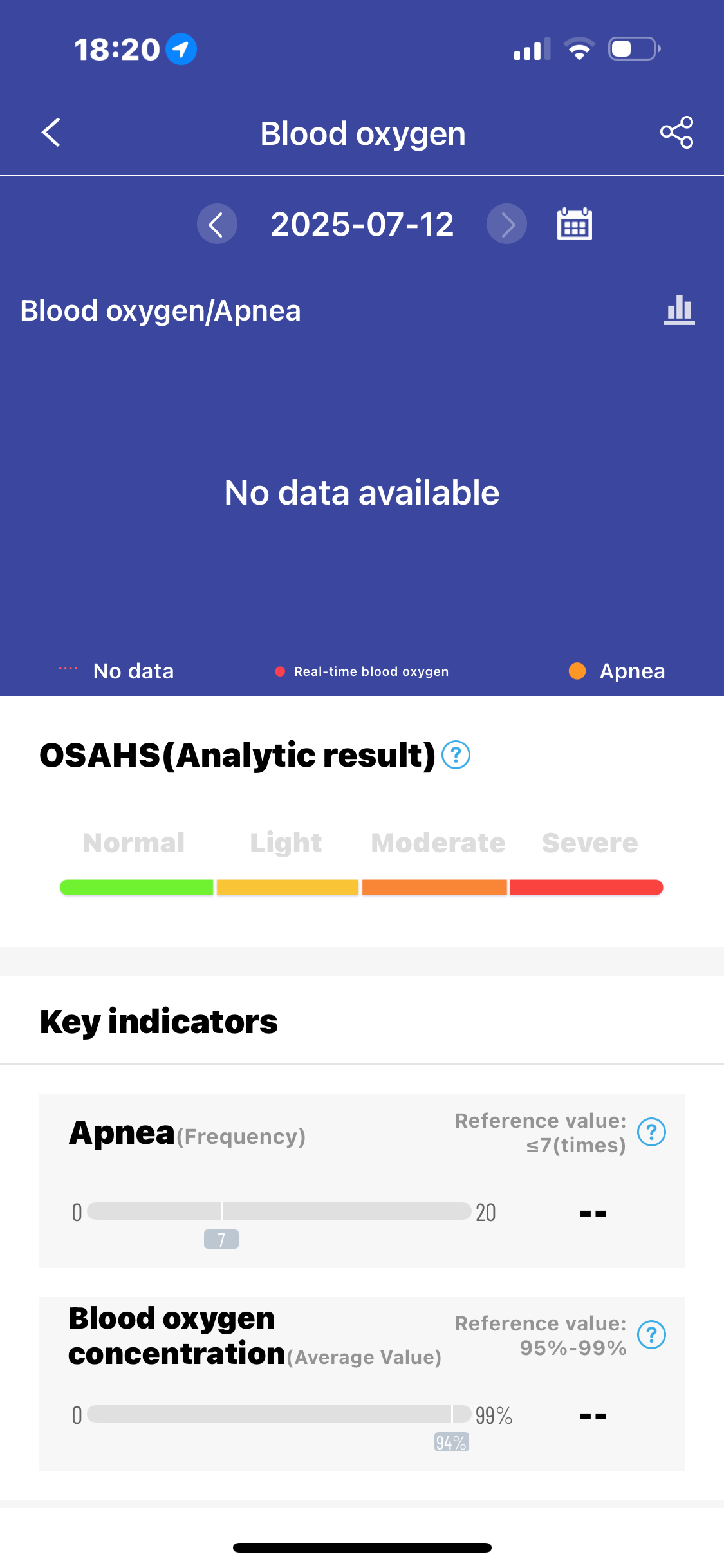Toggle the No data legend item
724x1568 pixels.
[x=116, y=671]
